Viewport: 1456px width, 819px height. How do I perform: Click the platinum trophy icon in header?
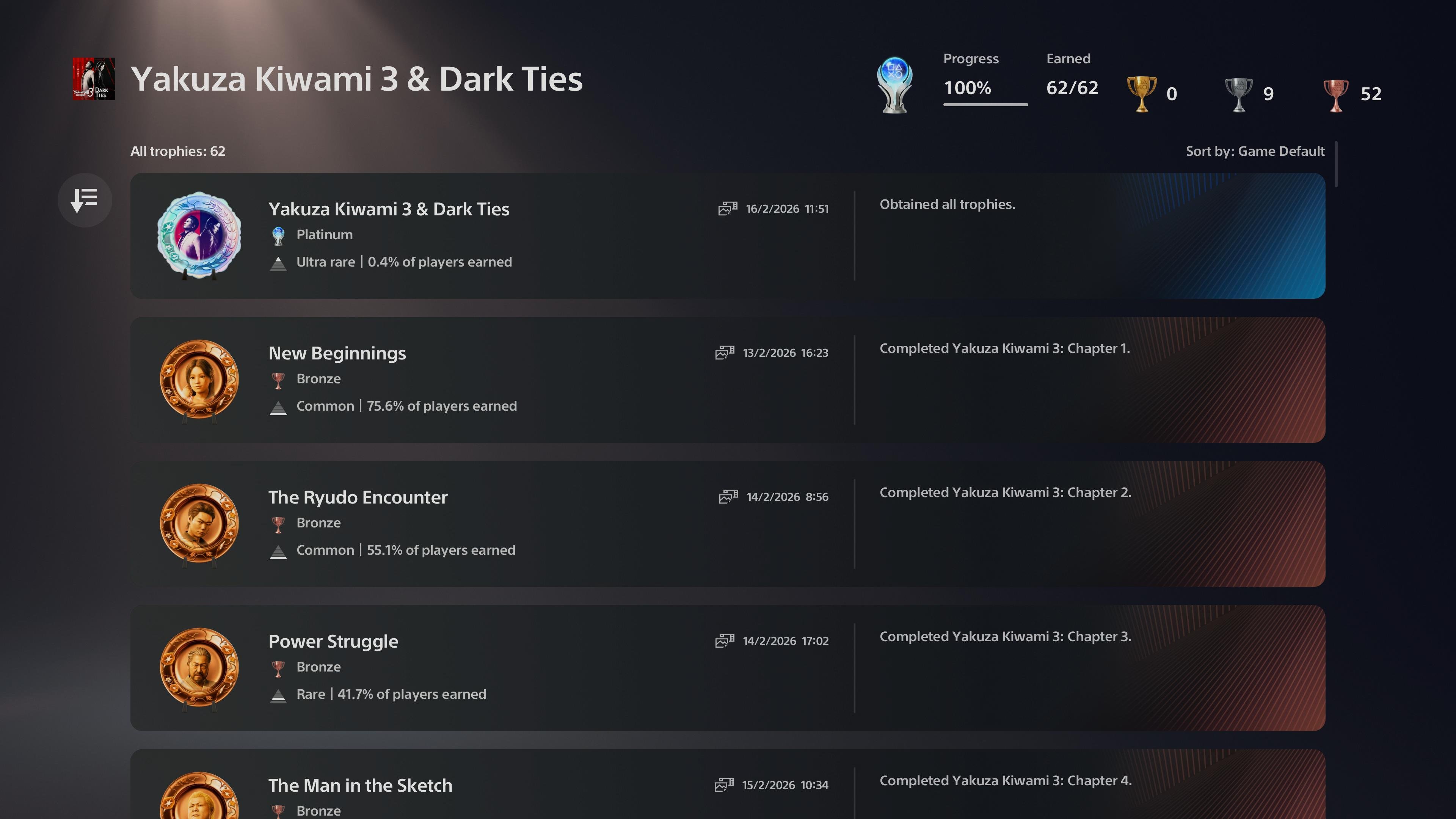pos(894,85)
